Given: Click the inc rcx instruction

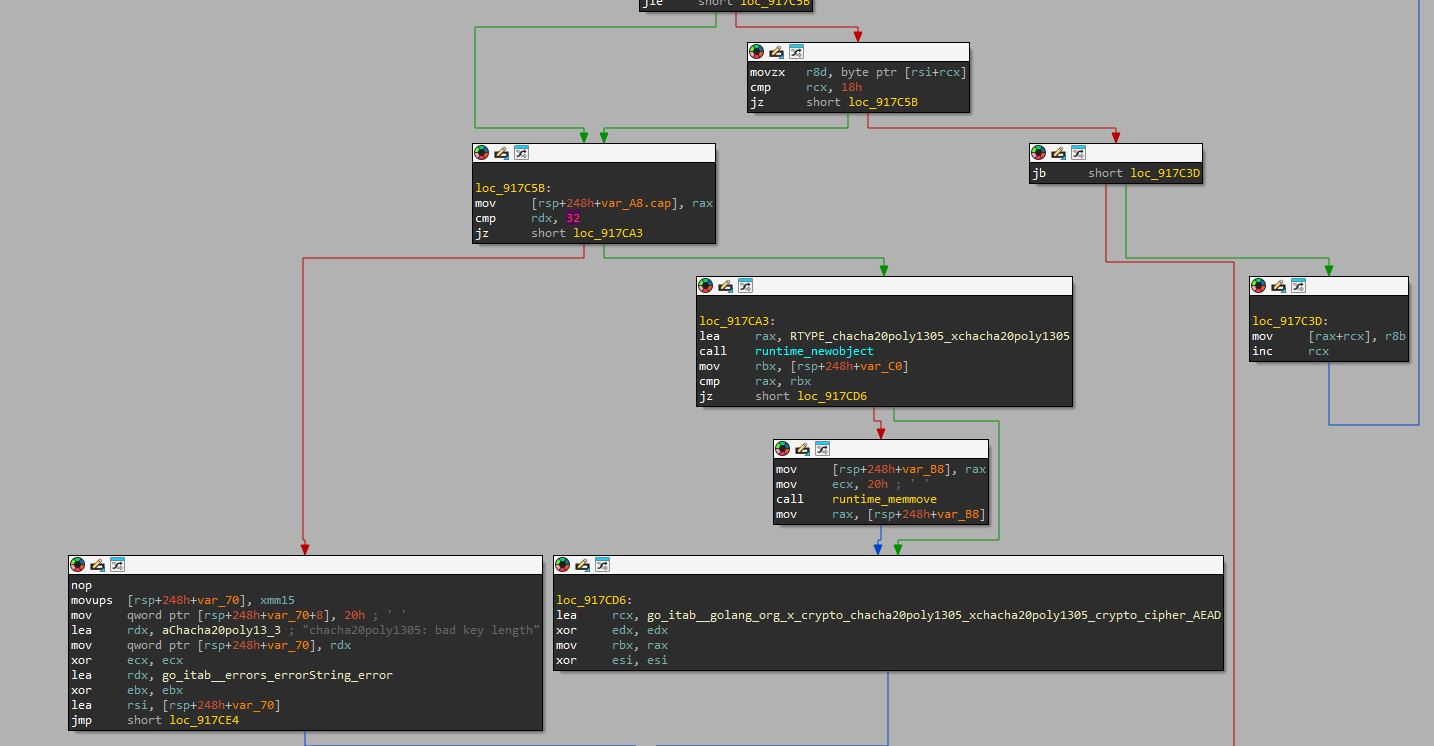Looking at the screenshot, I should [1290, 351].
